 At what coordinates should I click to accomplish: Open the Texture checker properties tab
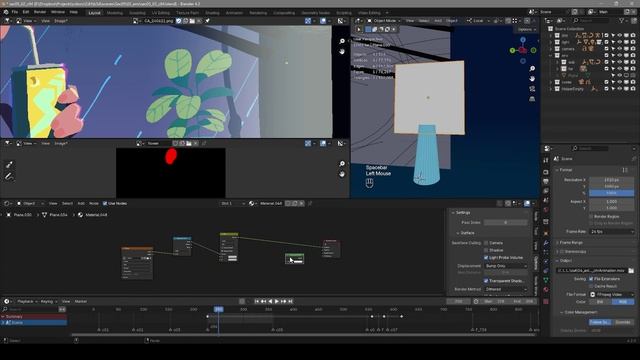pyautogui.click(x=546, y=302)
